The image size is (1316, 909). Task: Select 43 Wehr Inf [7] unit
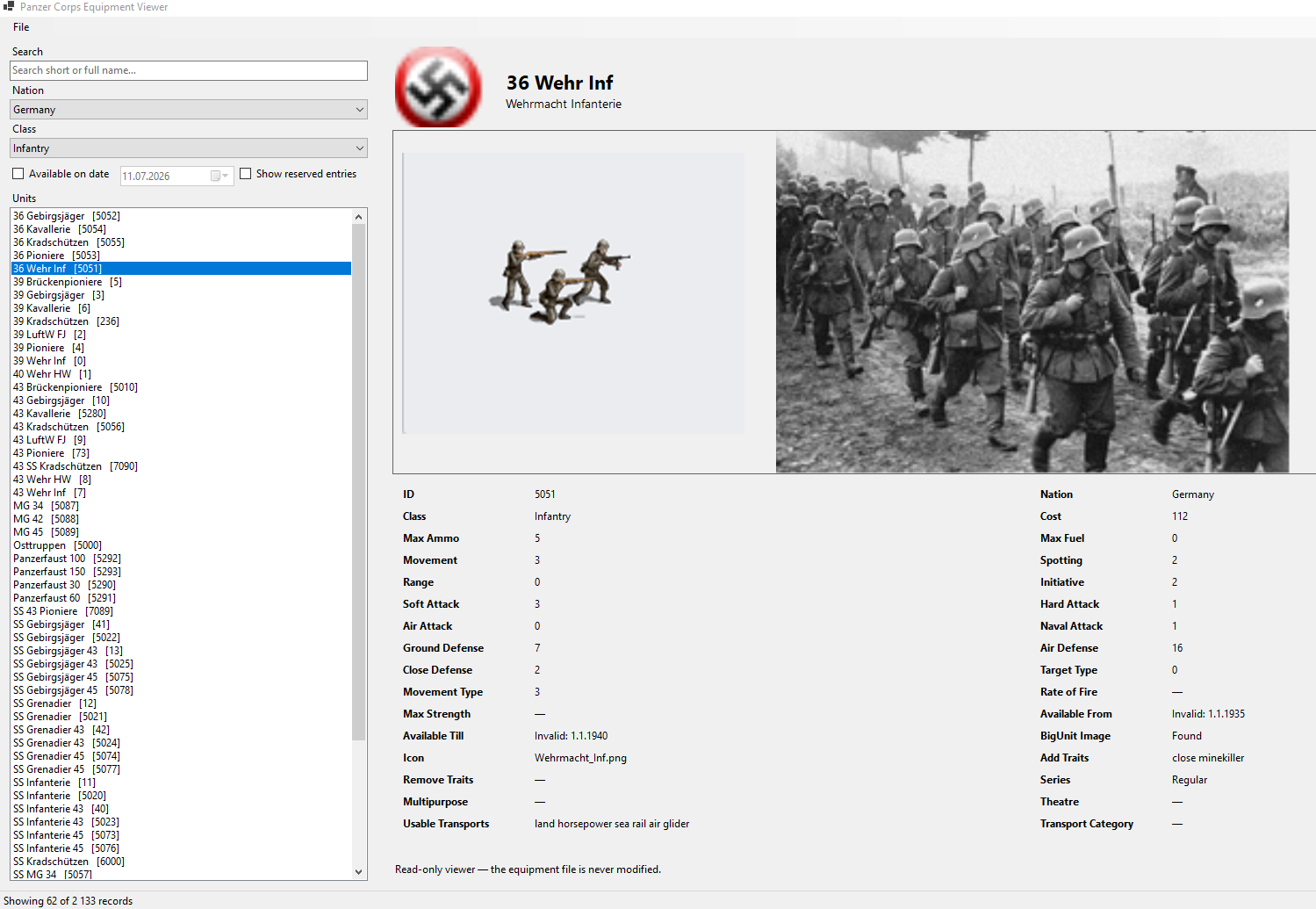(x=181, y=493)
